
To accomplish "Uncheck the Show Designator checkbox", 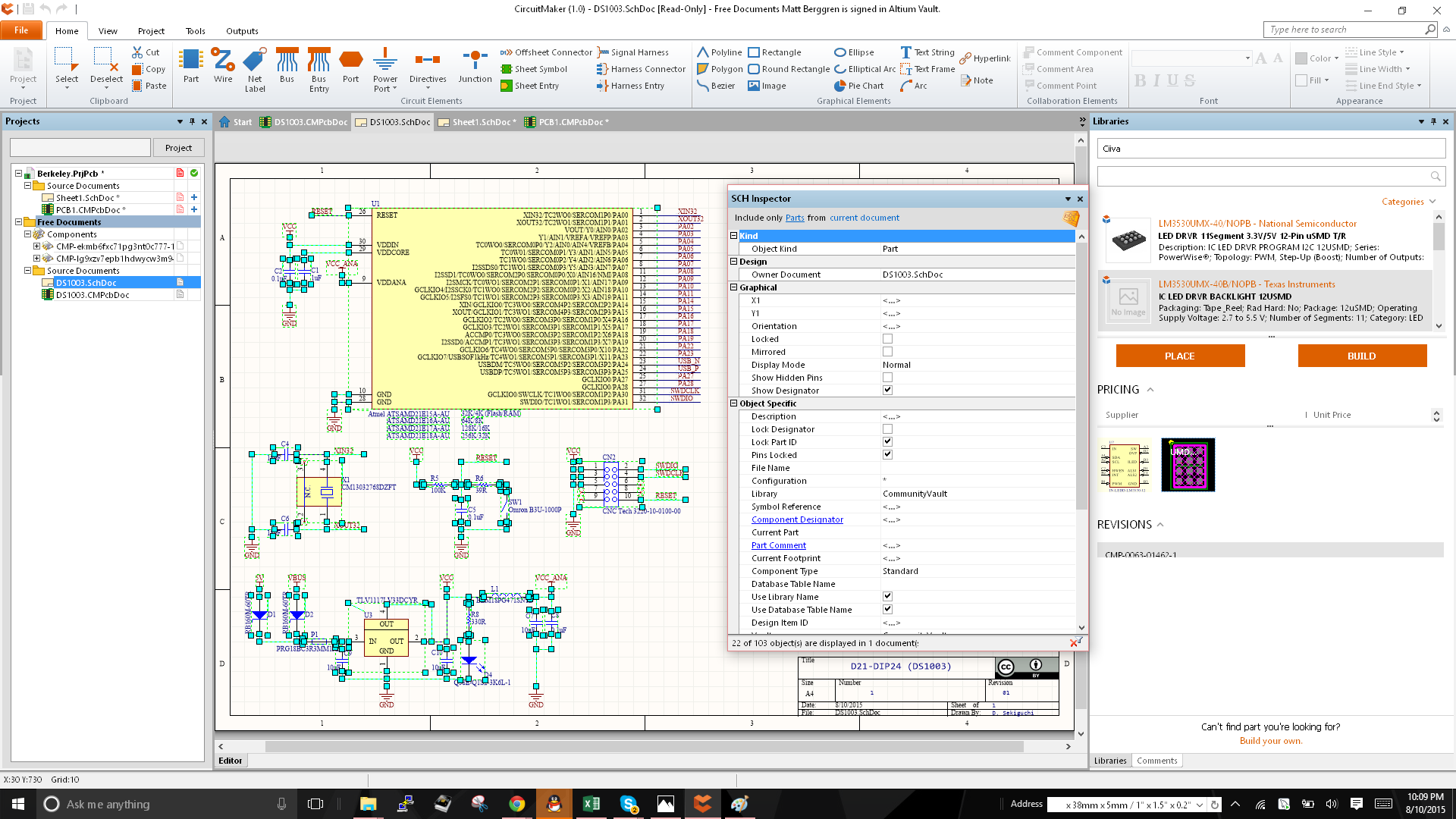I will pos(887,391).
